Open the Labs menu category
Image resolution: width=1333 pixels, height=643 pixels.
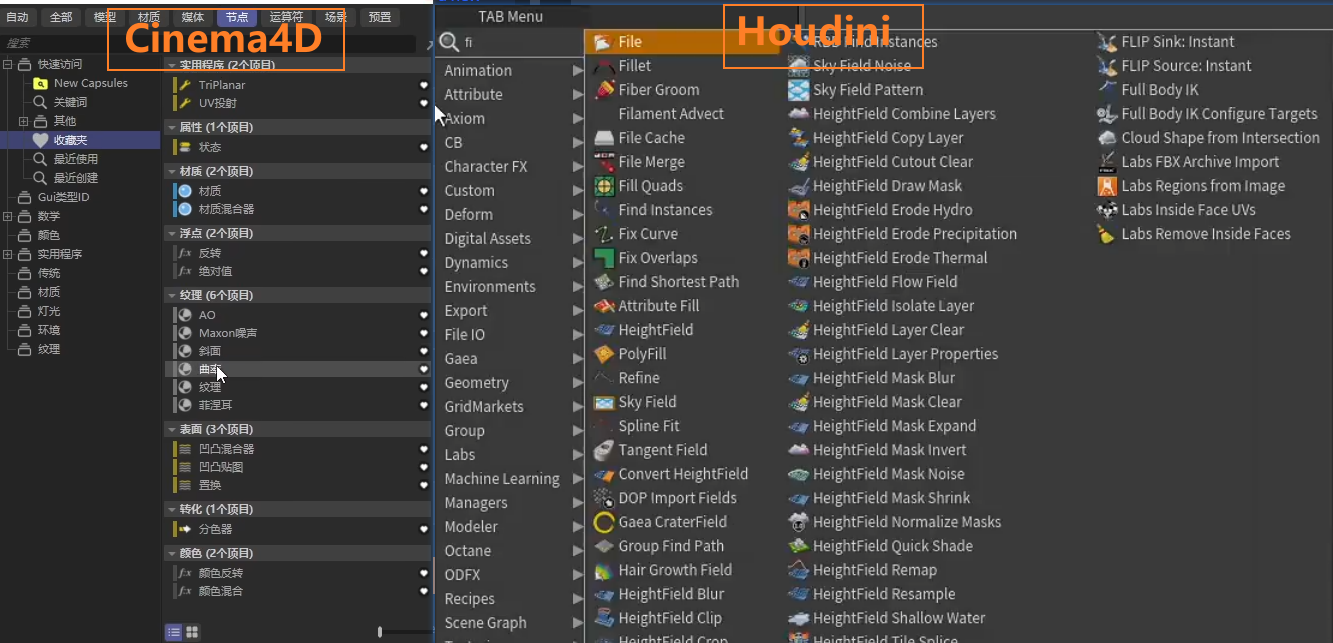tap(460, 455)
